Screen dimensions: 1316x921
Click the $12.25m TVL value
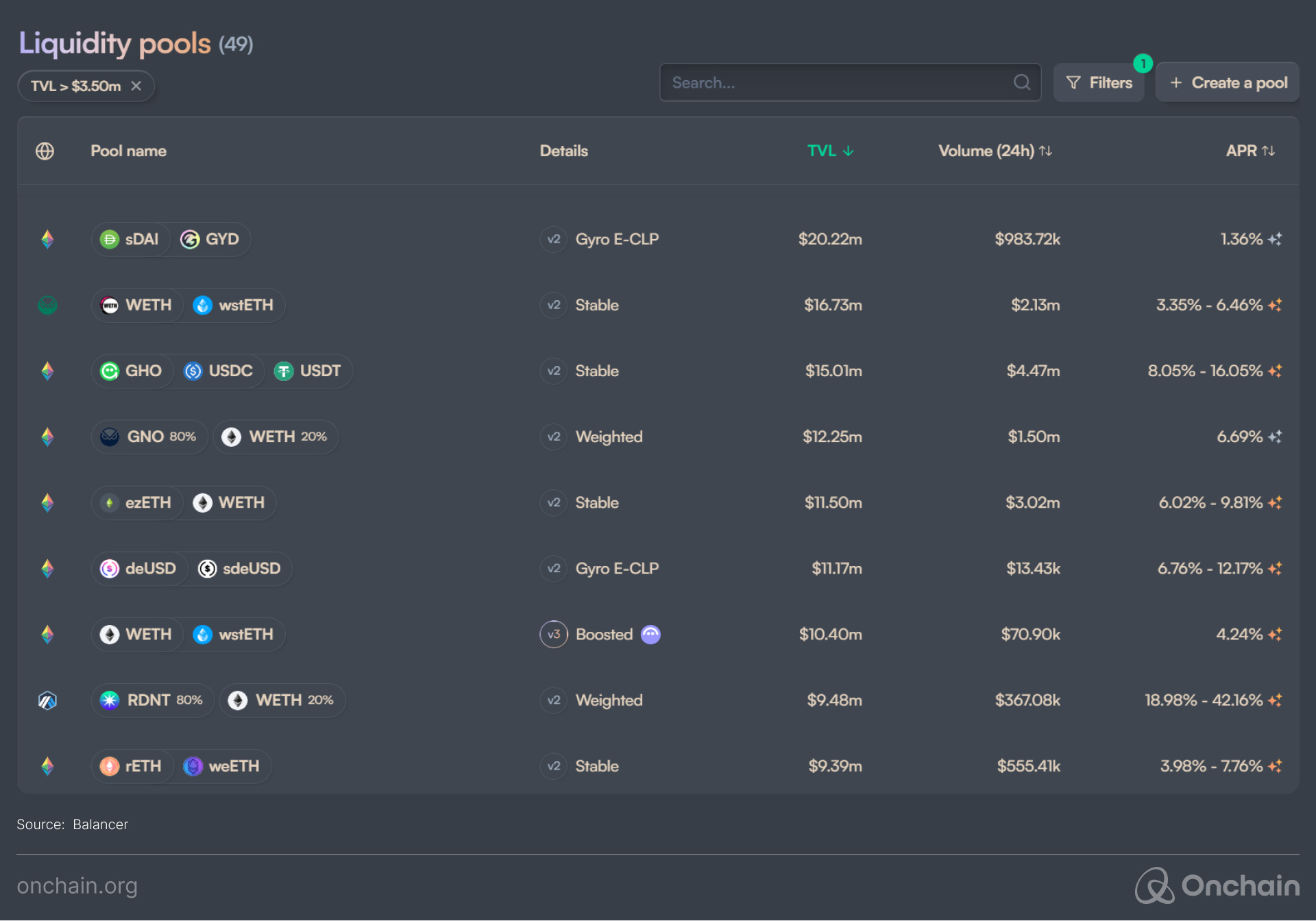pyautogui.click(x=832, y=437)
